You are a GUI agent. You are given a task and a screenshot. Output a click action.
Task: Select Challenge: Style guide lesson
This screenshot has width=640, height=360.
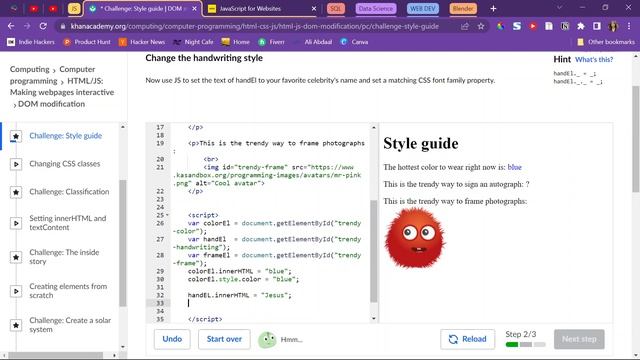(x=65, y=136)
